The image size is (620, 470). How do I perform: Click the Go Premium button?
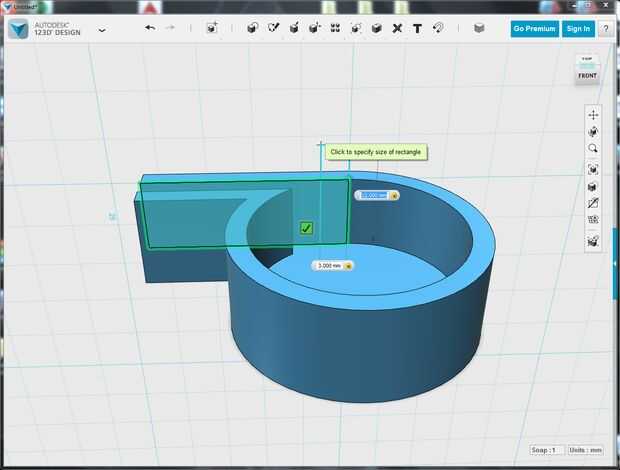[x=534, y=29]
